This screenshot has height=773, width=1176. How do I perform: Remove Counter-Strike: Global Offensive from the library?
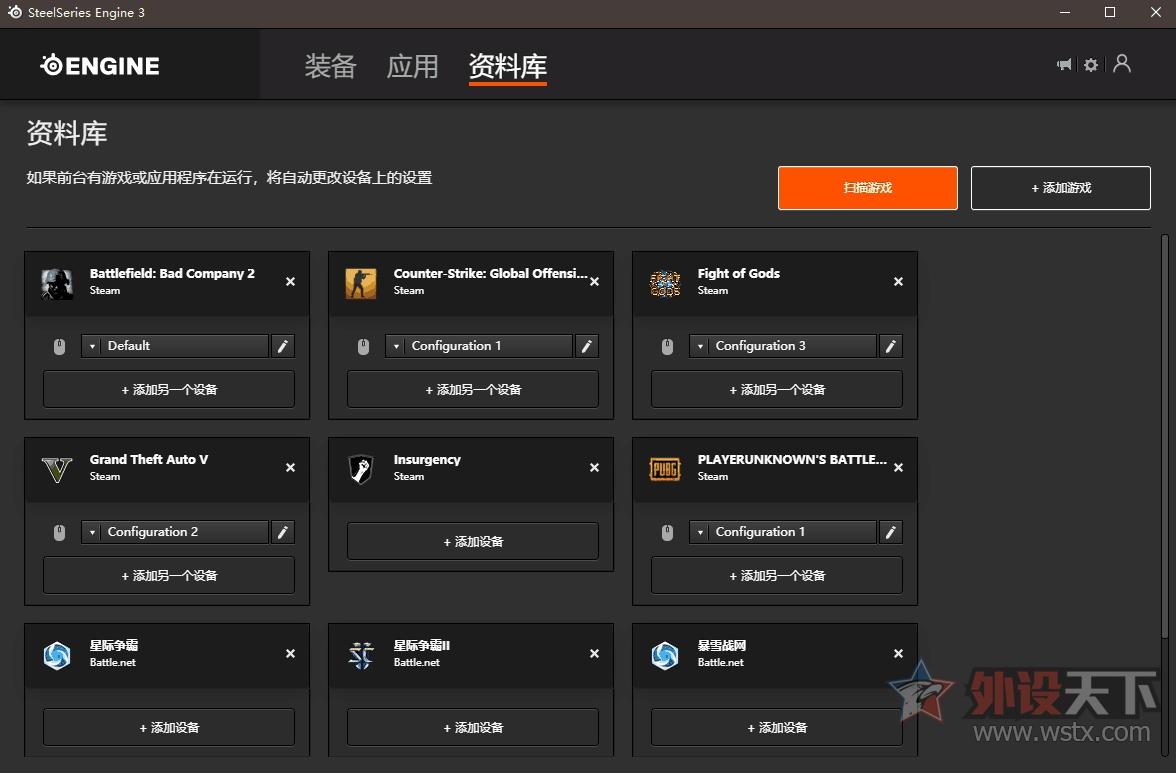[594, 281]
